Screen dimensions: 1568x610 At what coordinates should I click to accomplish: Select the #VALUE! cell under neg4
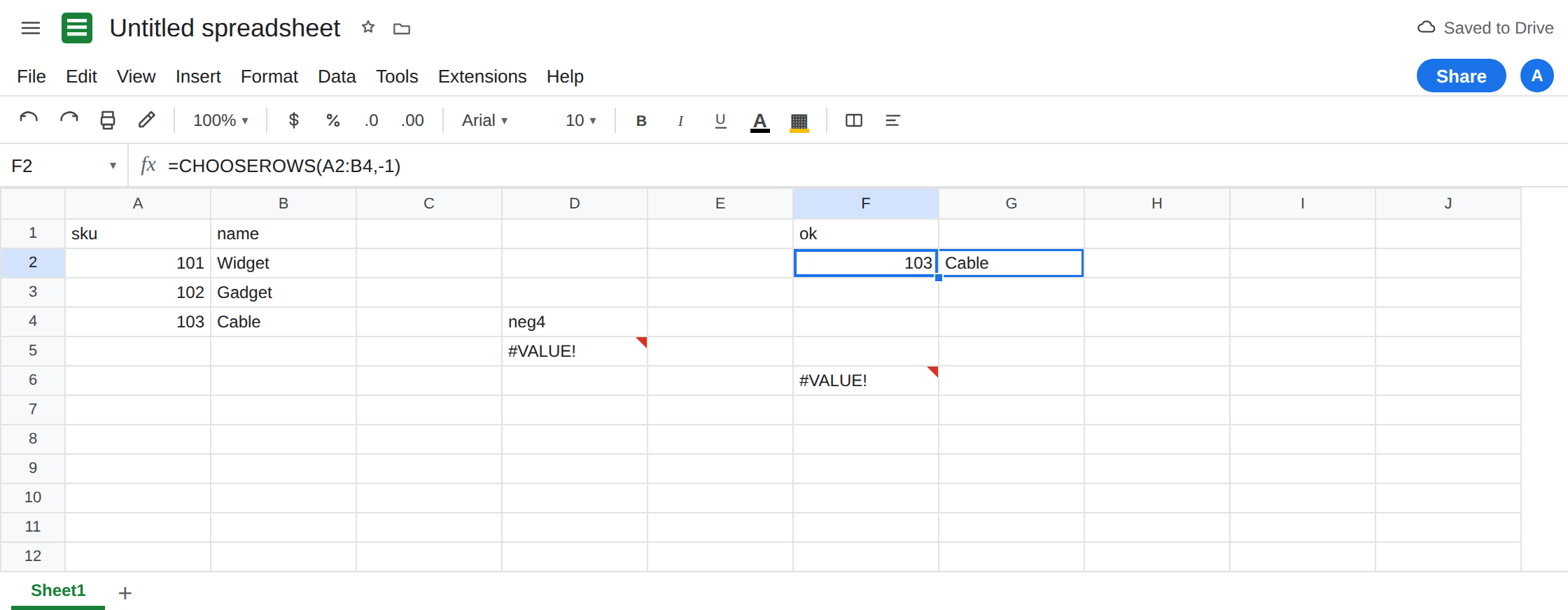(575, 351)
